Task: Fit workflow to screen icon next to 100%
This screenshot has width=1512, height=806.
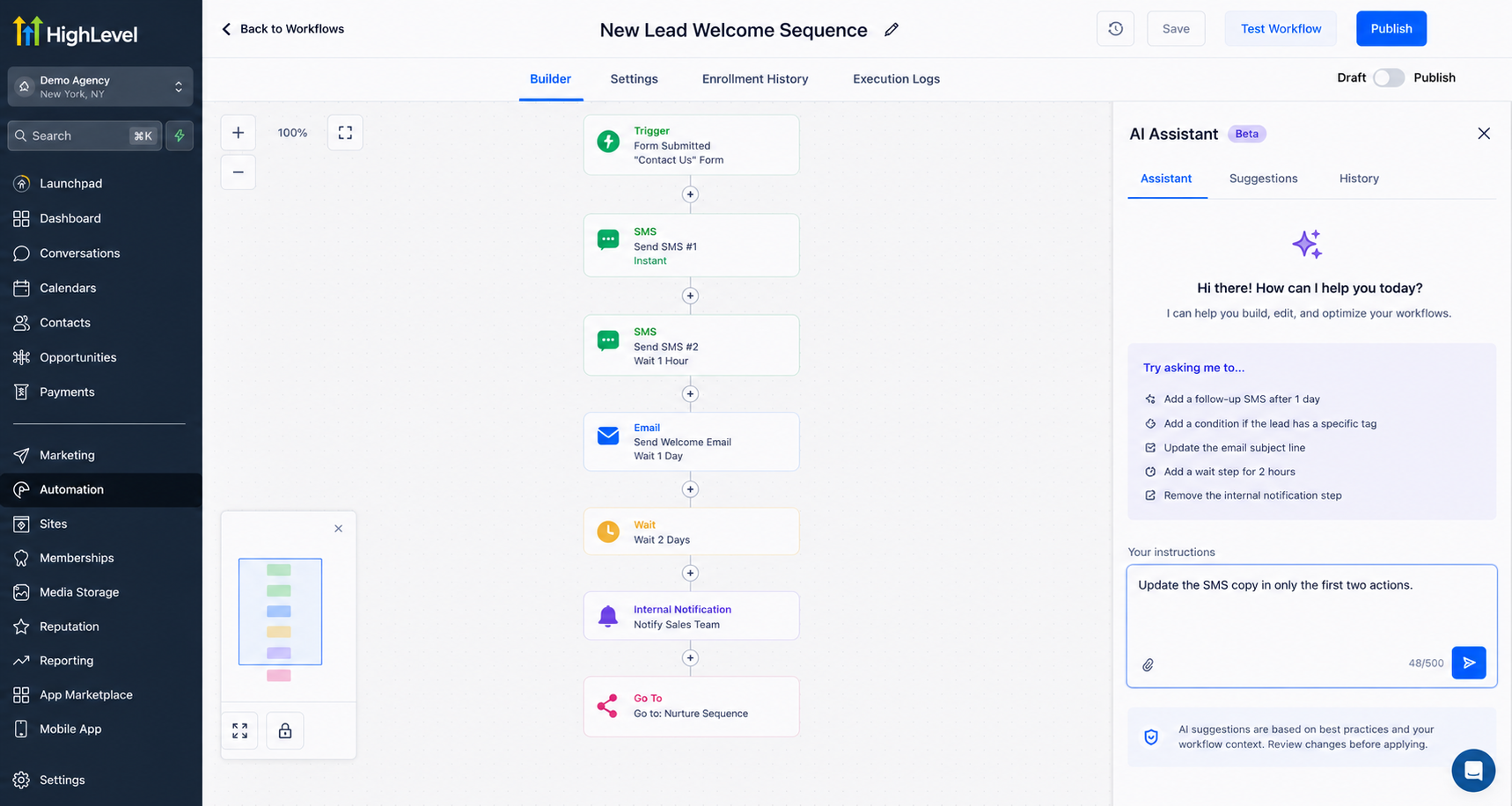Action: (x=345, y=133)
